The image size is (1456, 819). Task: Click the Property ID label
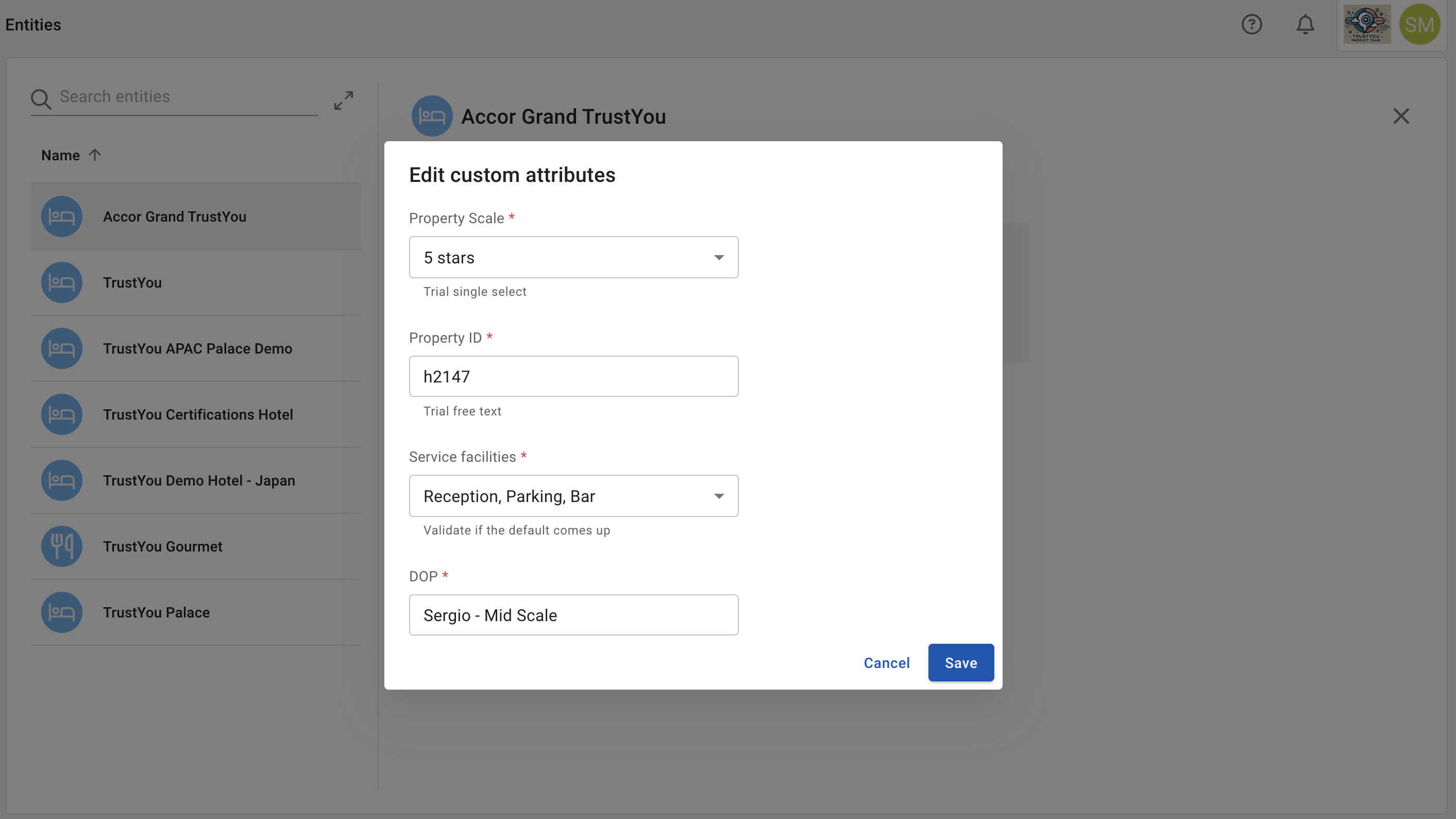tap(445, 338)
